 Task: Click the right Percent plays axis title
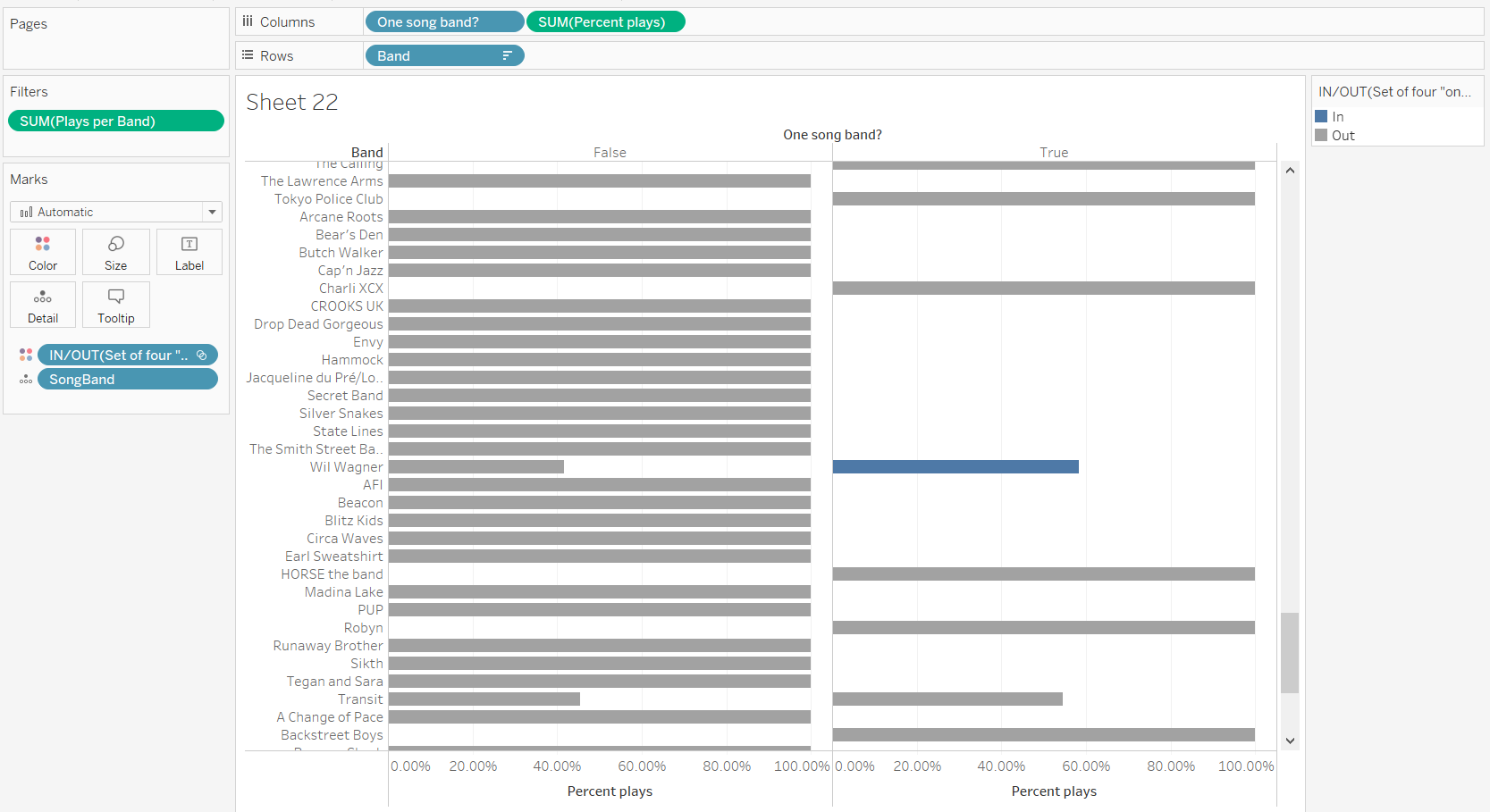click(x=1054, y=791)
